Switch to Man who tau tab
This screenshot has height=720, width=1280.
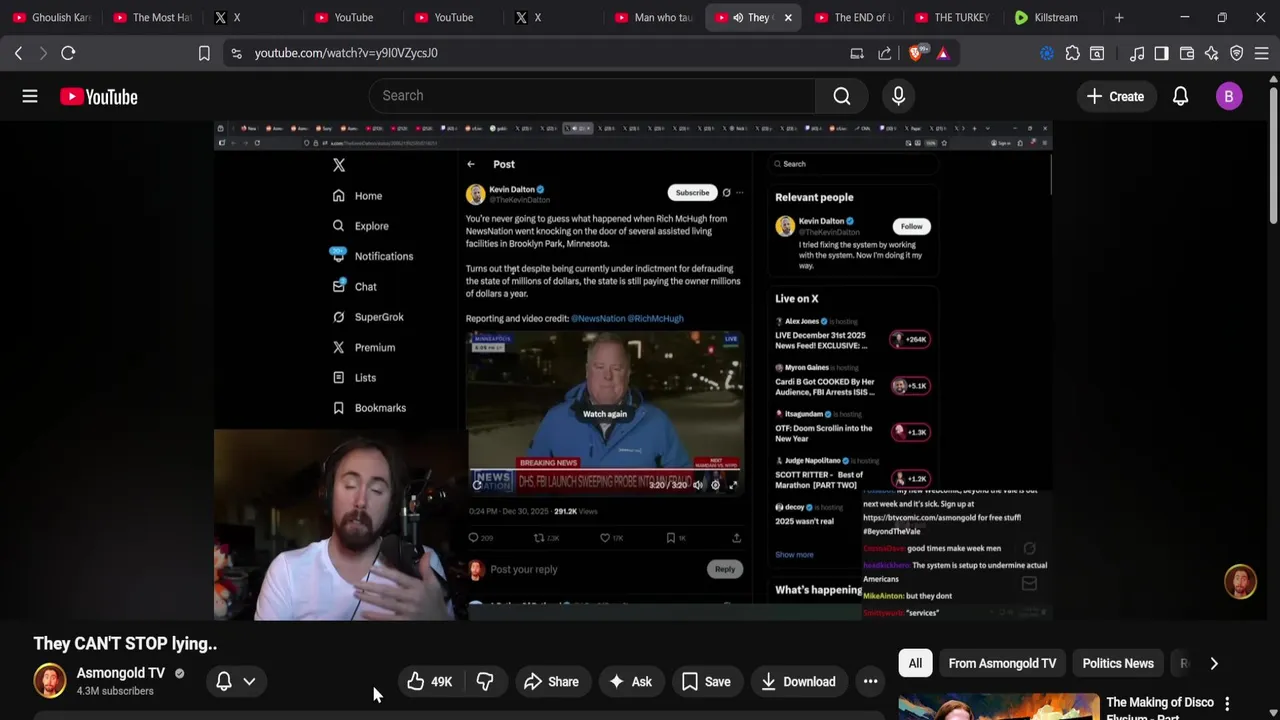(x=654, y=17)
